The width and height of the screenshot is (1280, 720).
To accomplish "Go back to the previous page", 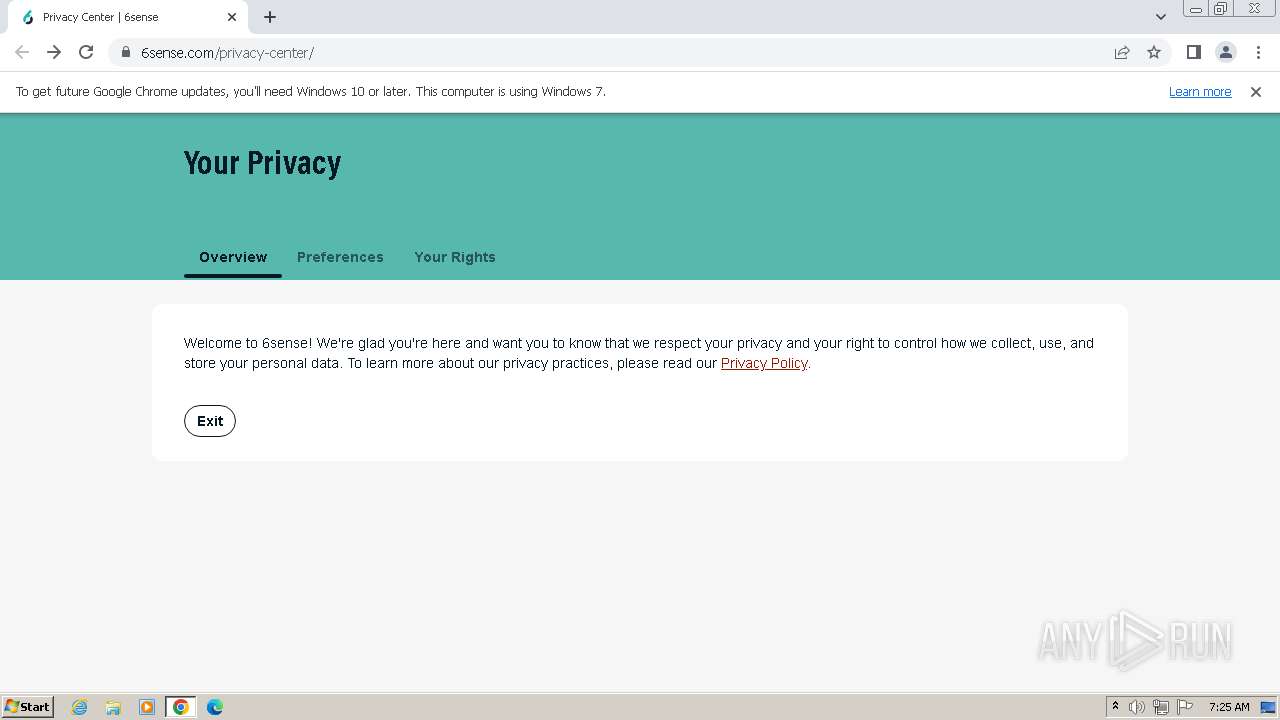I will click(x=22, y=52).
